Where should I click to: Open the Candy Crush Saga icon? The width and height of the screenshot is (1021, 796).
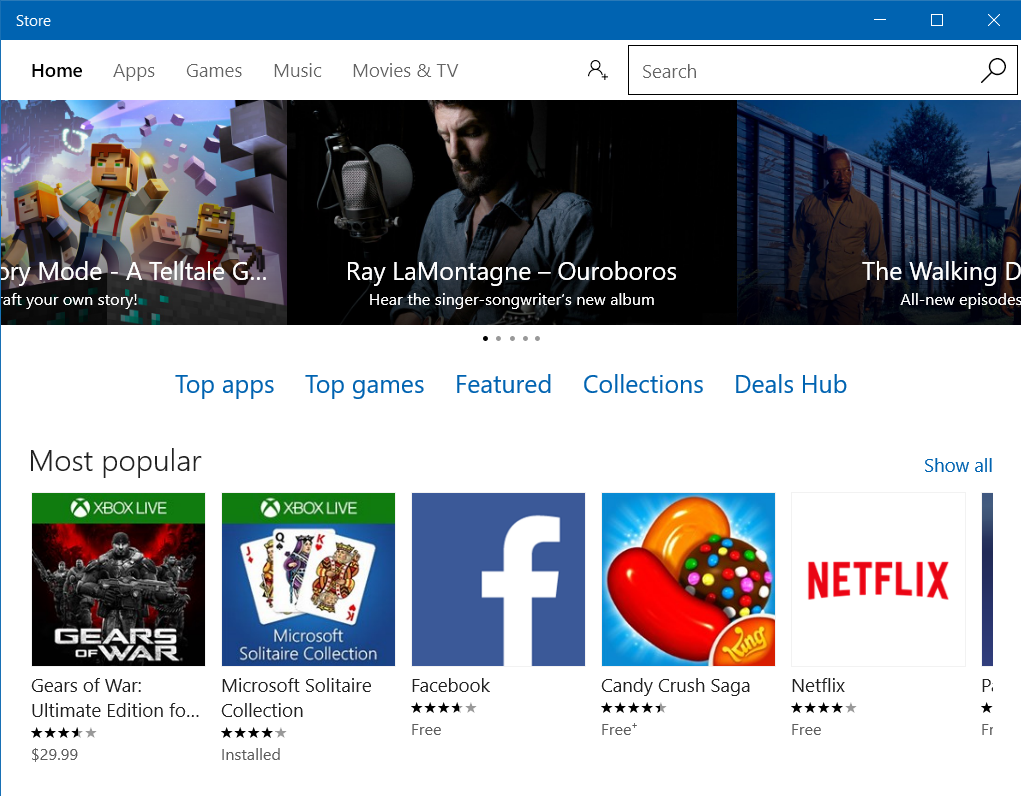[688, 579]
